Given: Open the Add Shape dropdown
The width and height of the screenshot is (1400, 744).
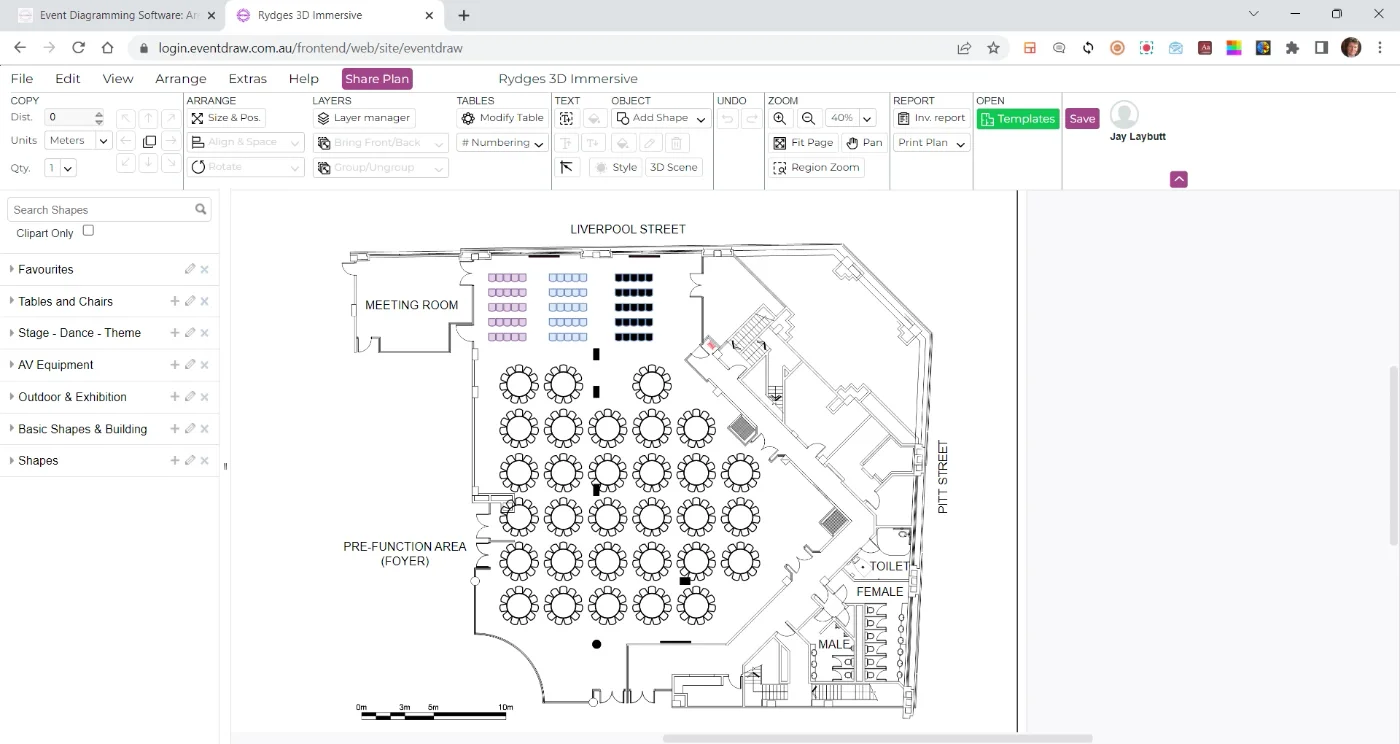Looking at the screenshot, I should 661,118.
